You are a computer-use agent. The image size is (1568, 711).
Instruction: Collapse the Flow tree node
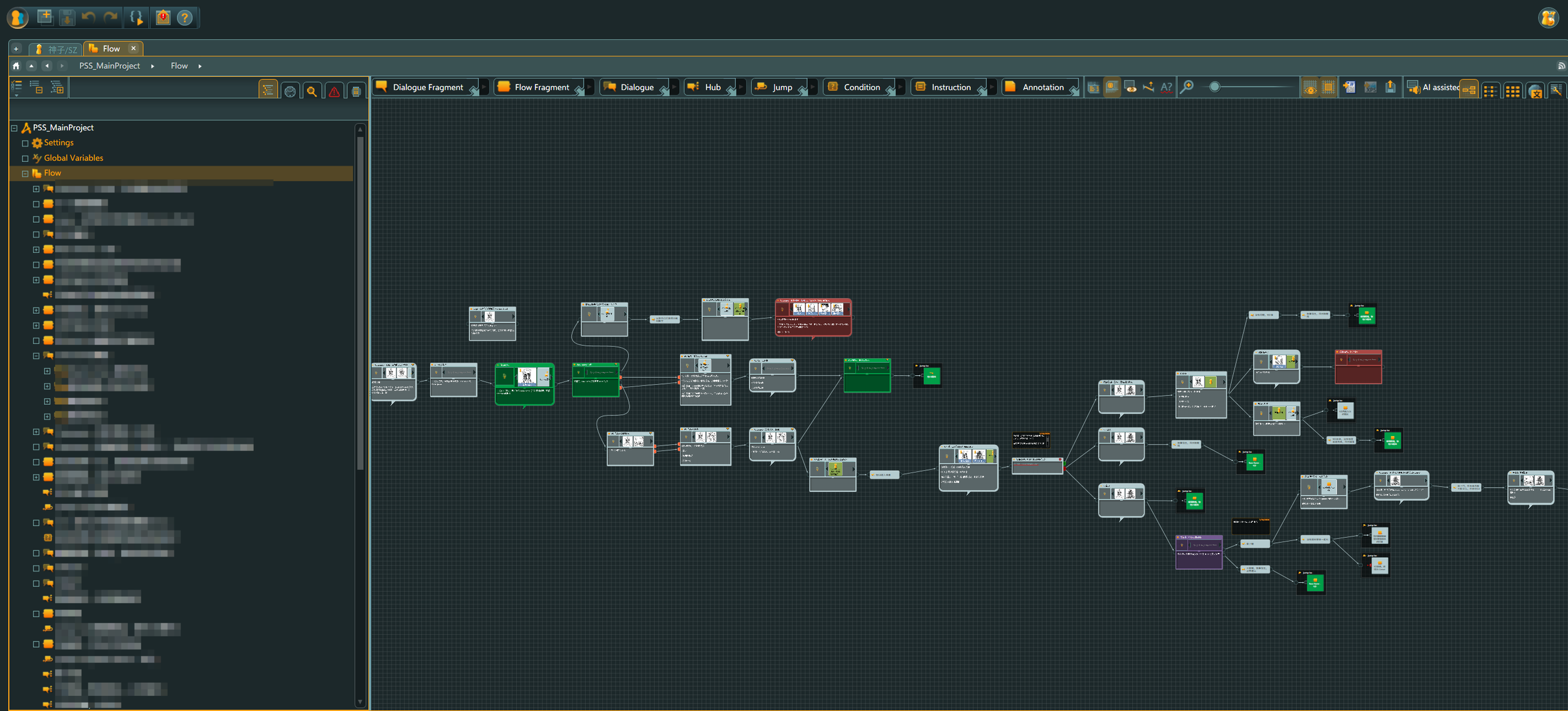[25, 173]
